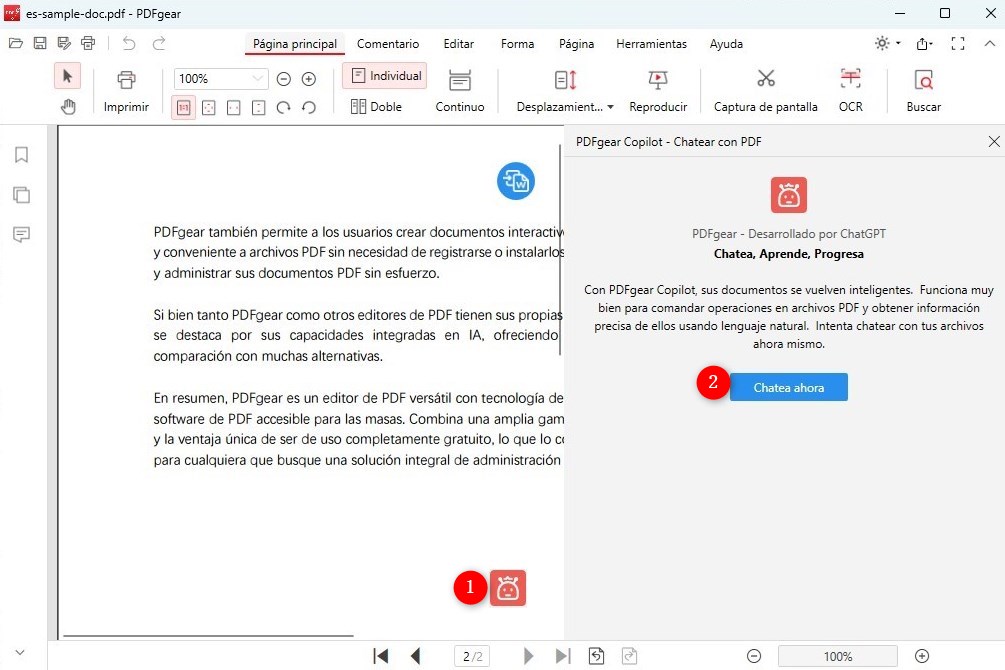This screenshot has width=1005, height=670.
Task: Open the theme brightness dropdown
Action: 888,43
